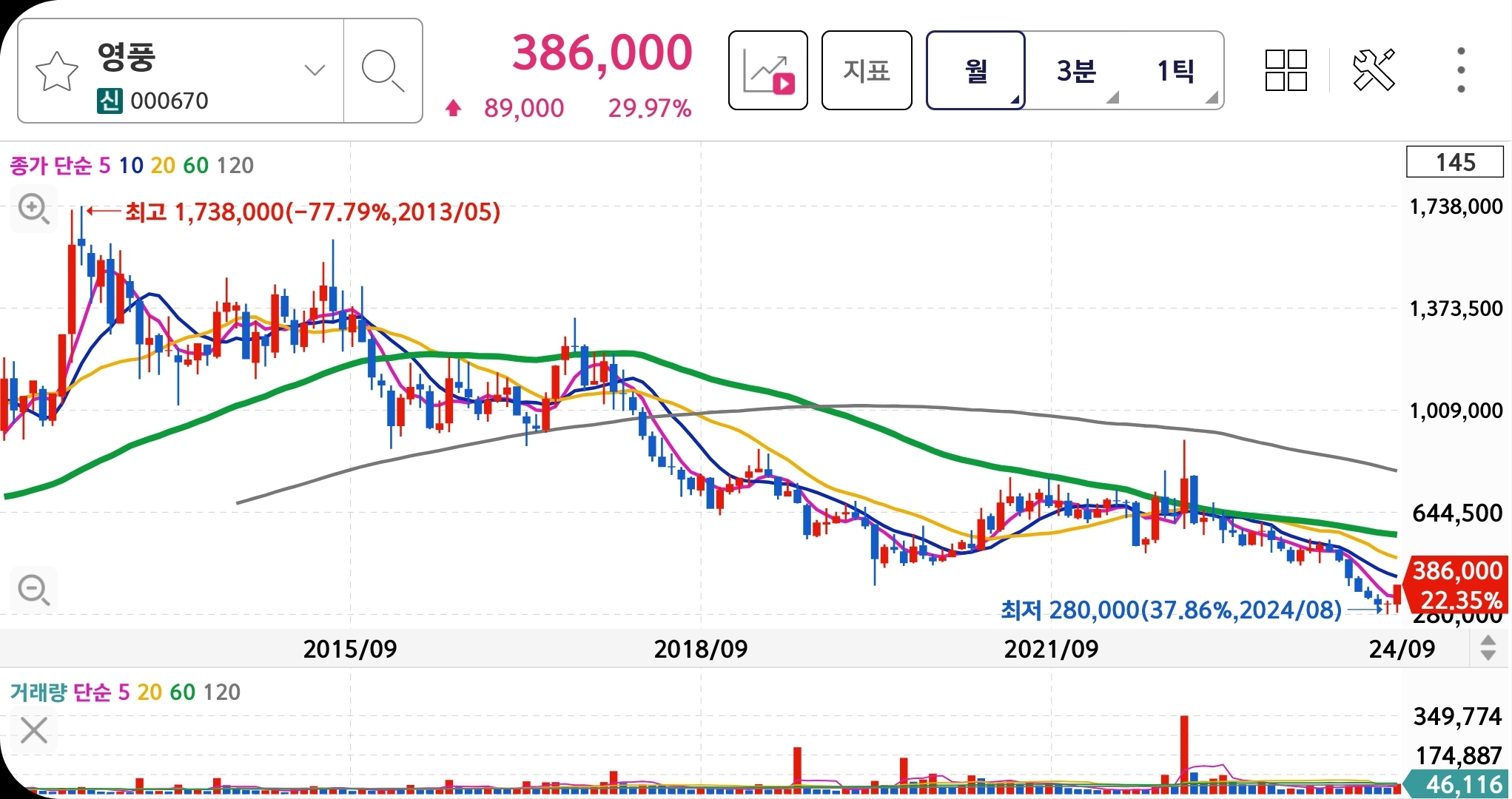
Task: Open the 1틱 period dropdown corner arrow
Action: coord(1212,98)
